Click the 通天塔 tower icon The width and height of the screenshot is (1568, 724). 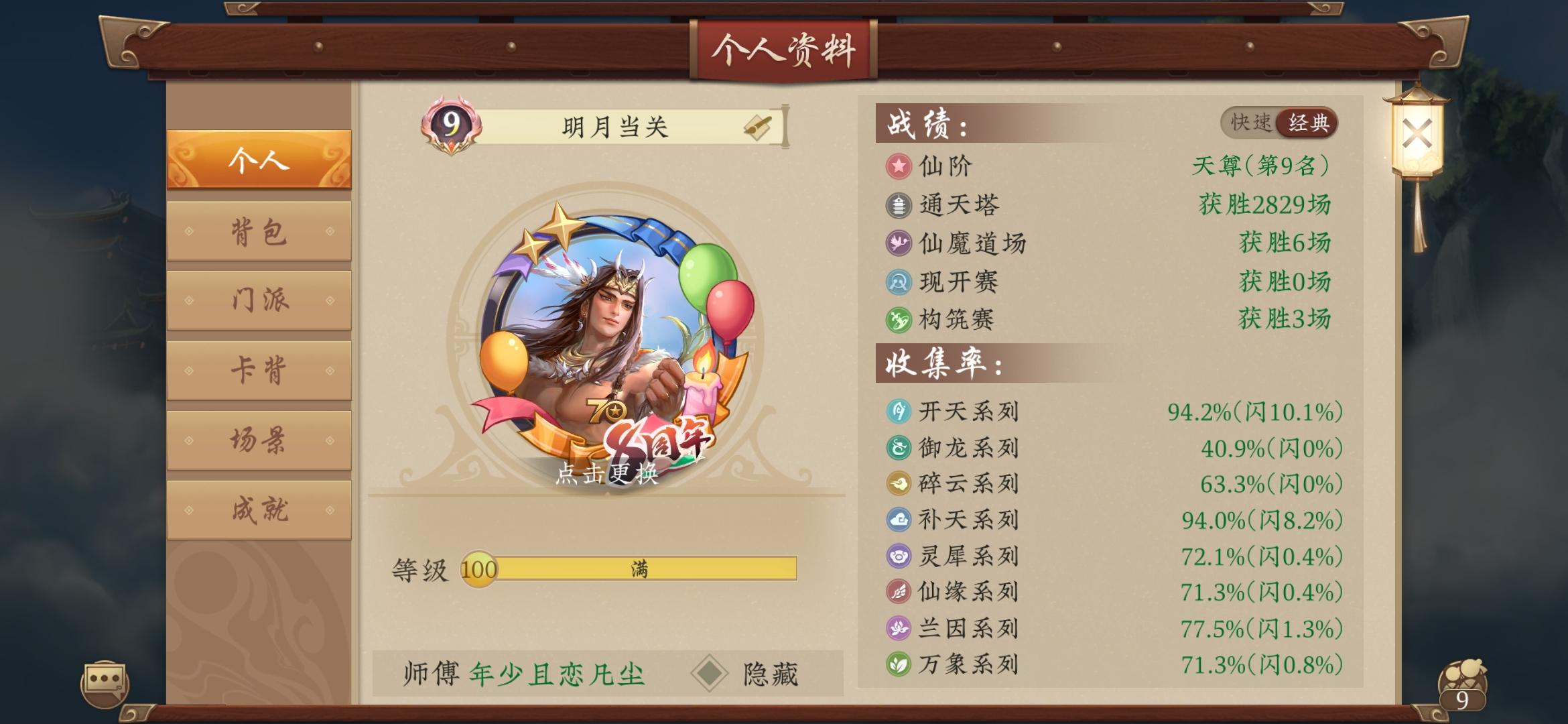[x=899, y=204]
